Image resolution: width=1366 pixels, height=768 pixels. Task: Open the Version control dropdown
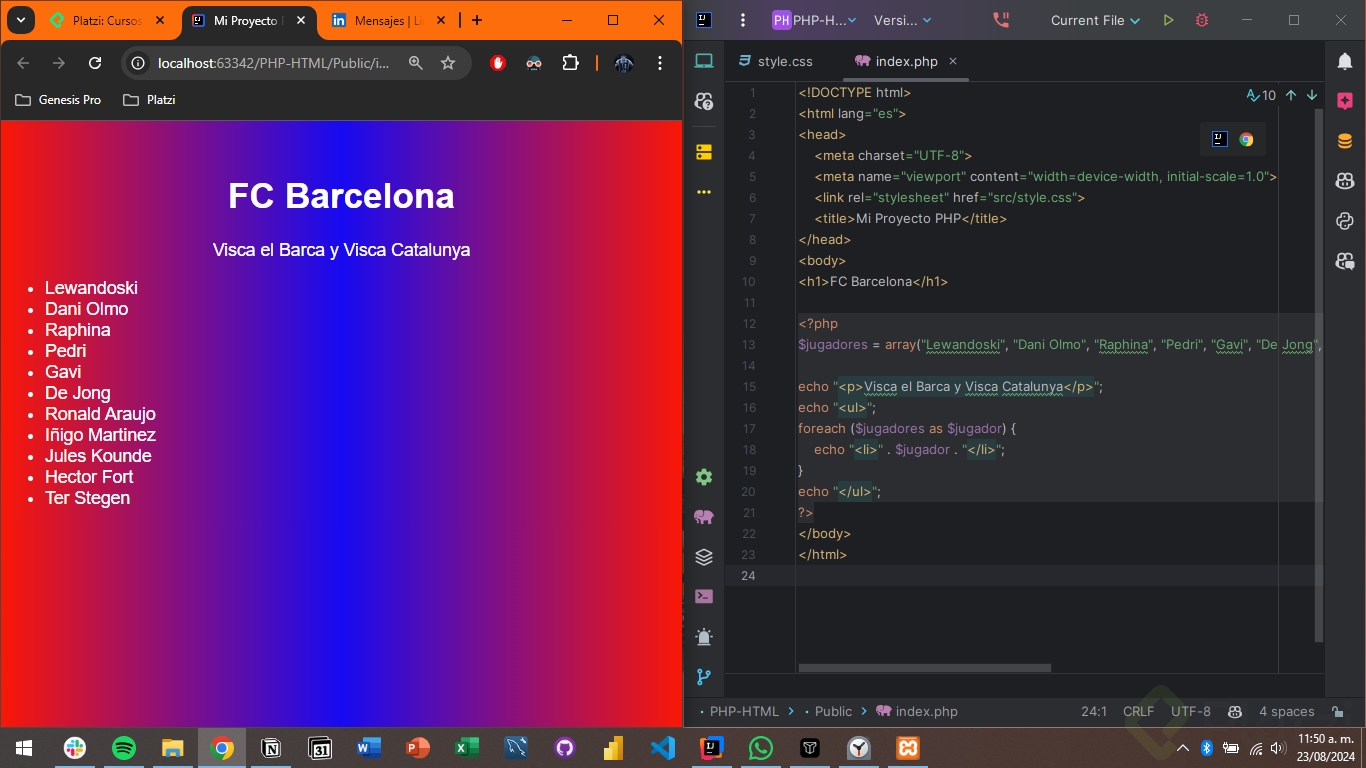[902, 20]
